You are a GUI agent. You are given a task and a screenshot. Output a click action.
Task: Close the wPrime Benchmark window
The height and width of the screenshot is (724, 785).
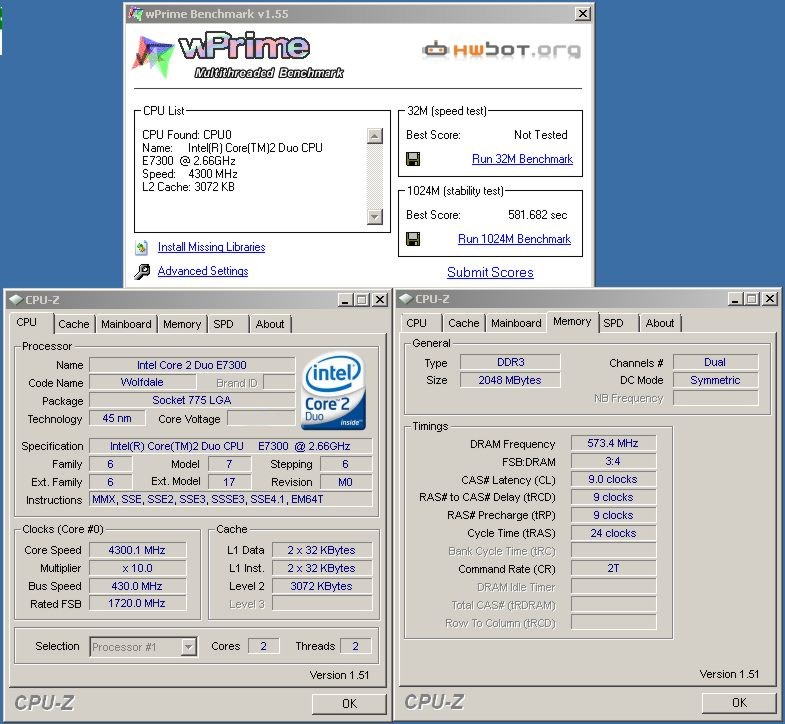click(582, 14)
